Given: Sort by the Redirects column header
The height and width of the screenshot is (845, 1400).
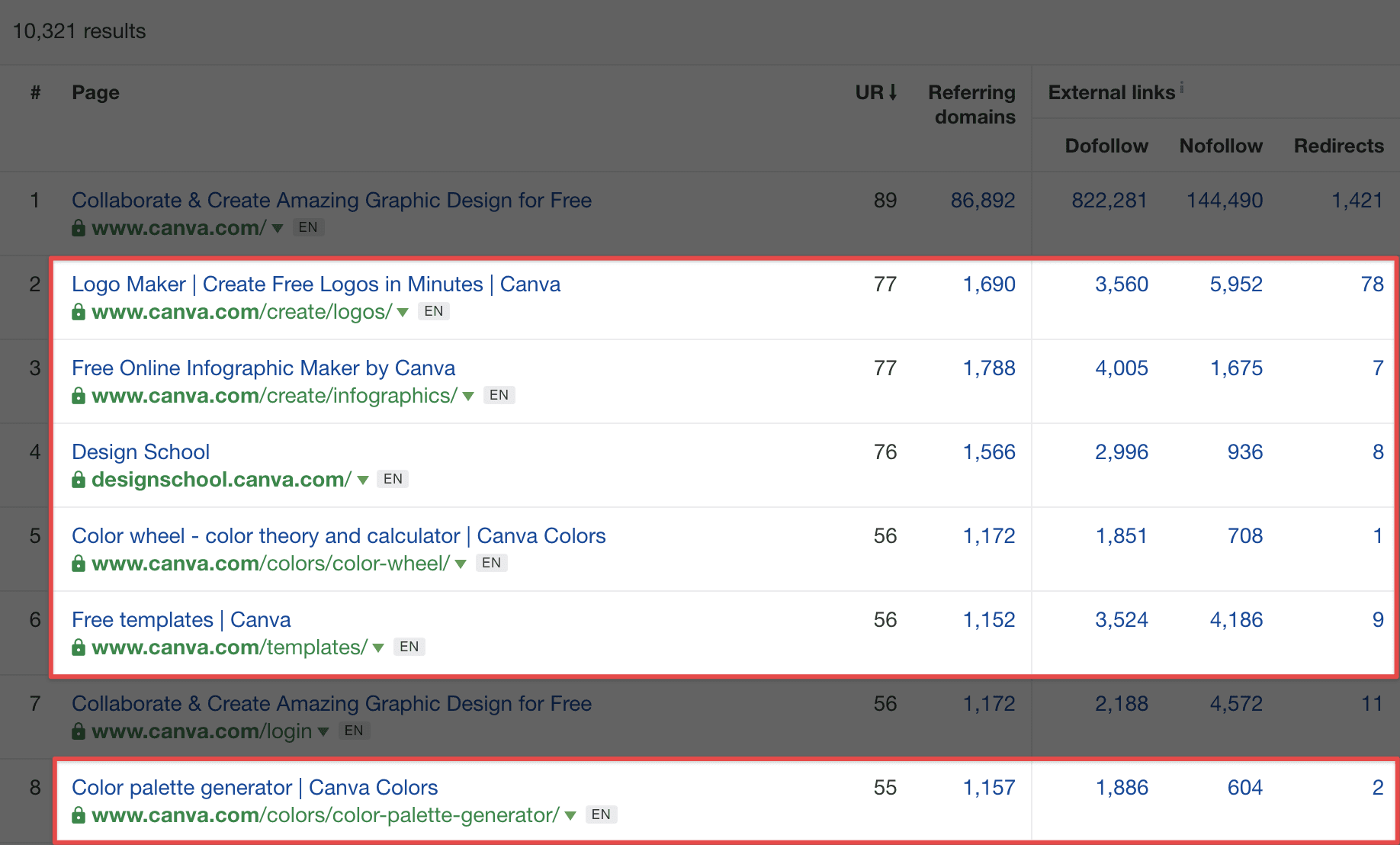Looking at the screenshot, I should (1339, 146).
